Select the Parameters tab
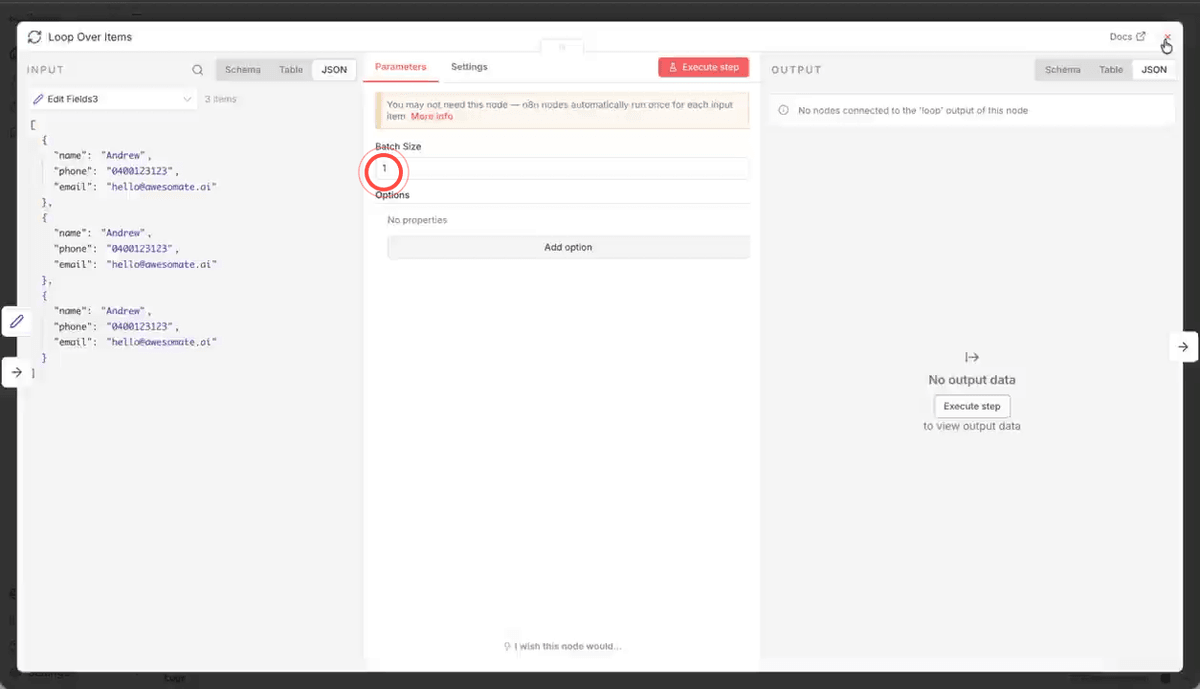Screen dimensions: 1200x689 click(400, 67)
